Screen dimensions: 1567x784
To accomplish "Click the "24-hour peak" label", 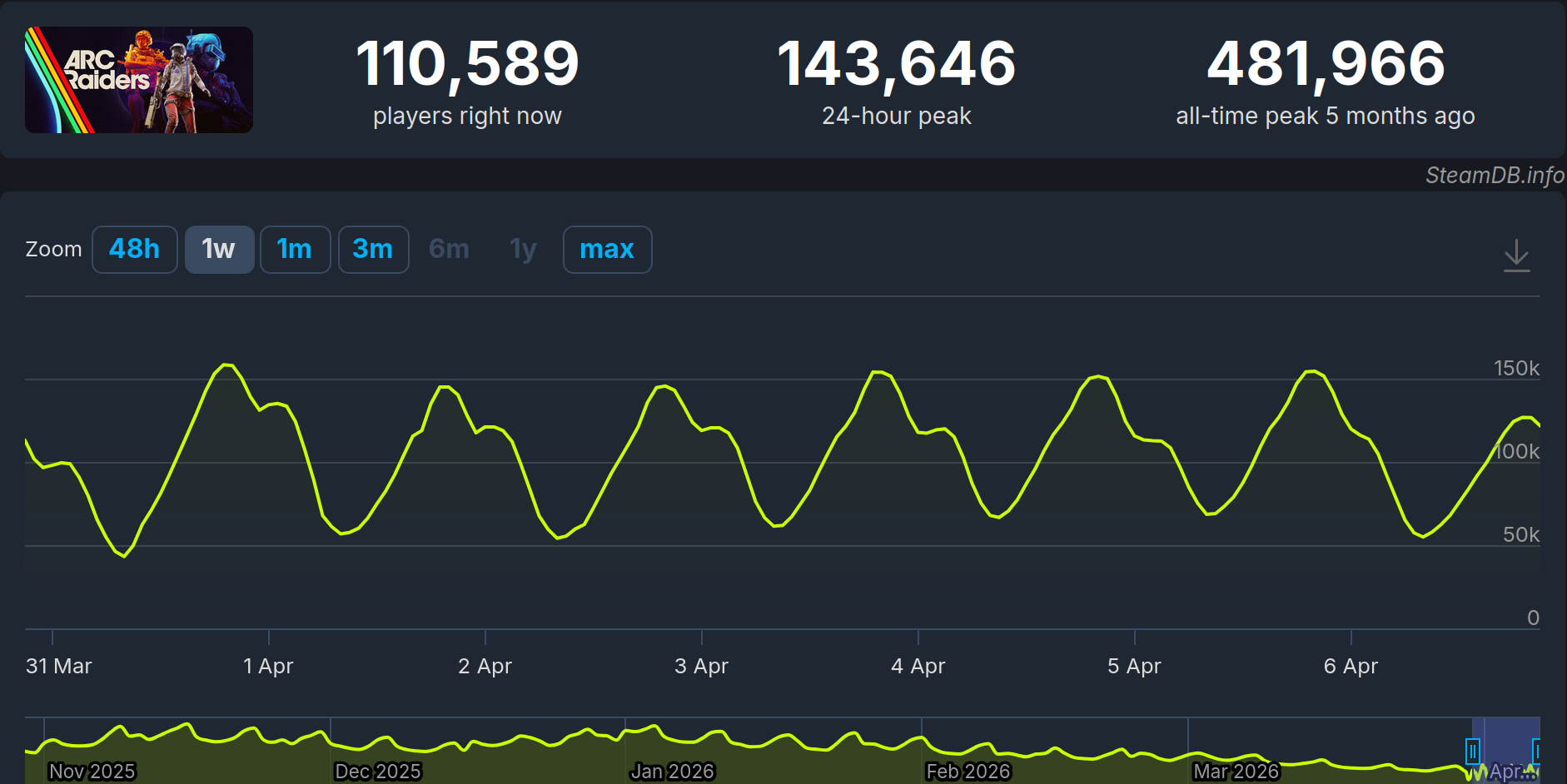I will 897,116.
